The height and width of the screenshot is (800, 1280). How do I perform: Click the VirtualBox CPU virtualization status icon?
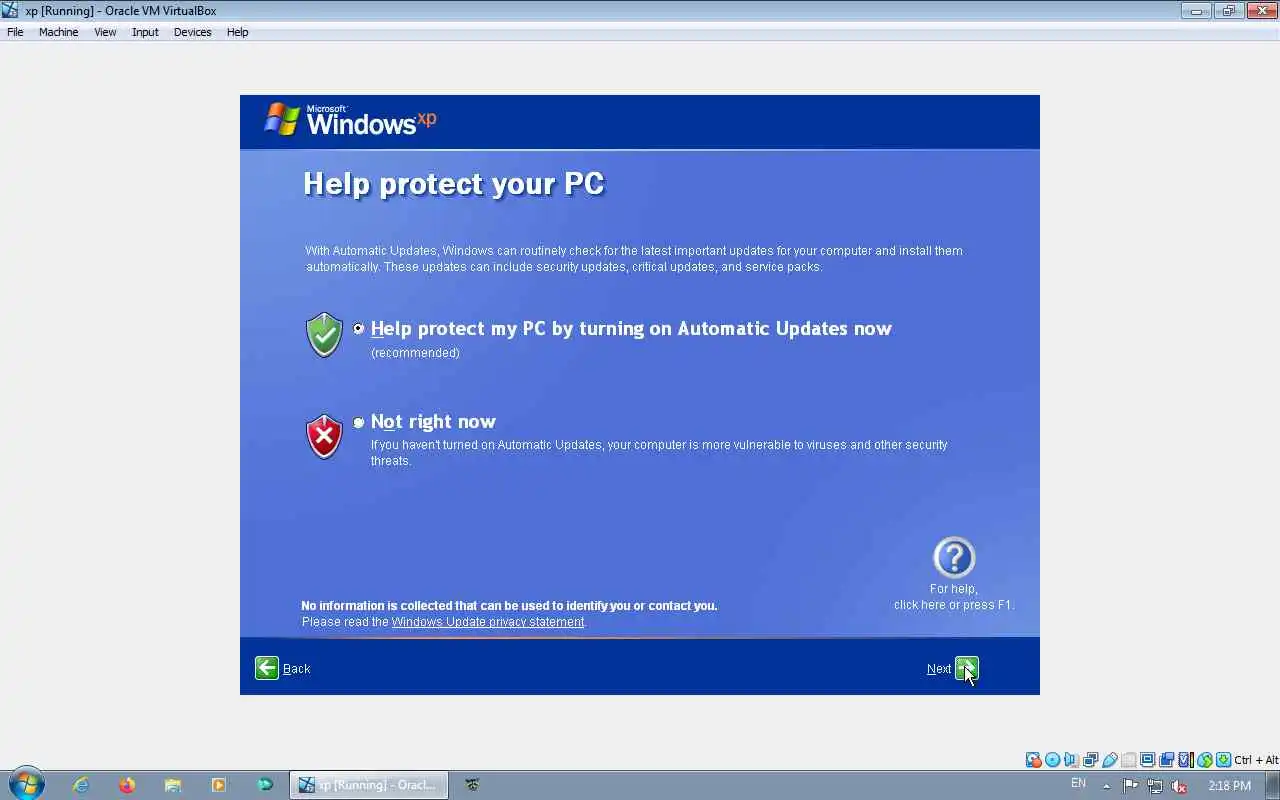pyautogui.click(x=1186, y=760)
